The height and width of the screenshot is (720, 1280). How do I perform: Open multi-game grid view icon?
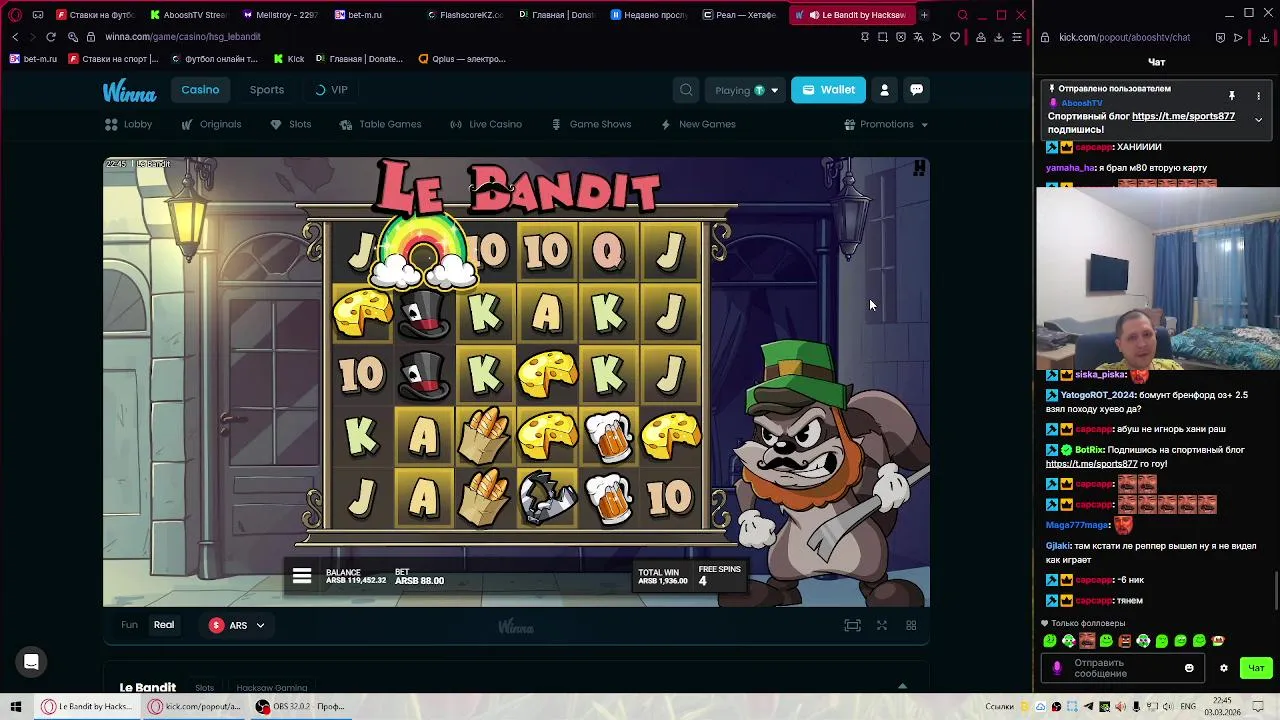point(911,625)
